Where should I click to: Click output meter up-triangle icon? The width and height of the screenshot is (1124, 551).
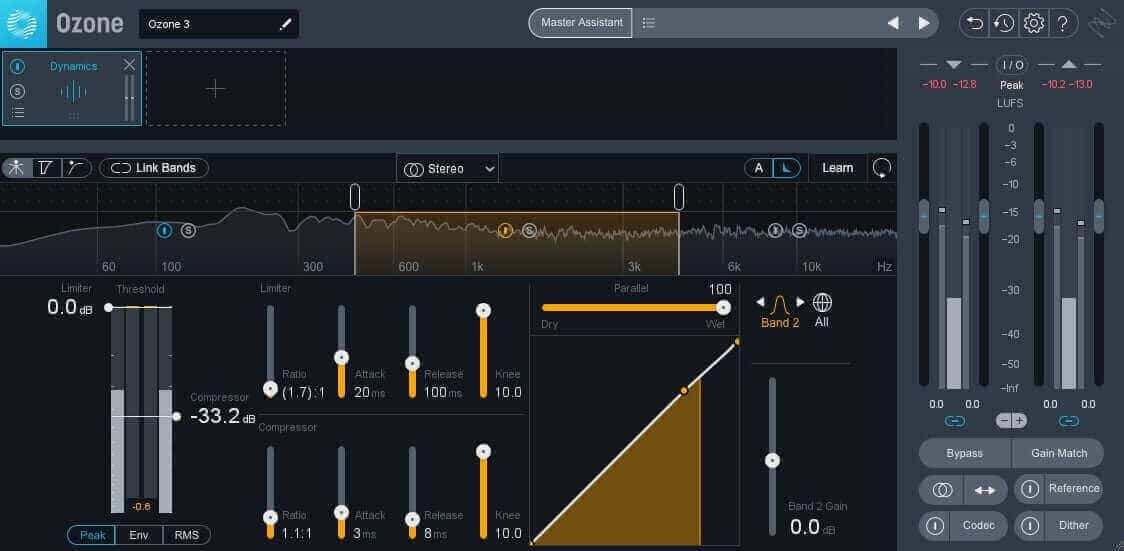[1069, 64]
